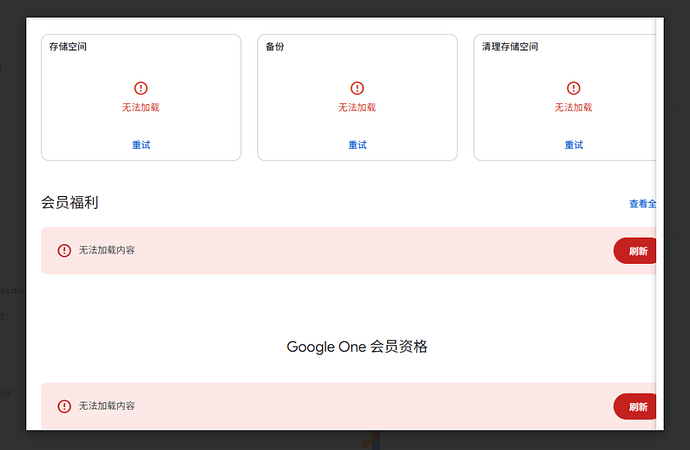The image size is (690, 450).
Task: Click 无法加载 text in 存储空间 card
Action: click(141, 107)
